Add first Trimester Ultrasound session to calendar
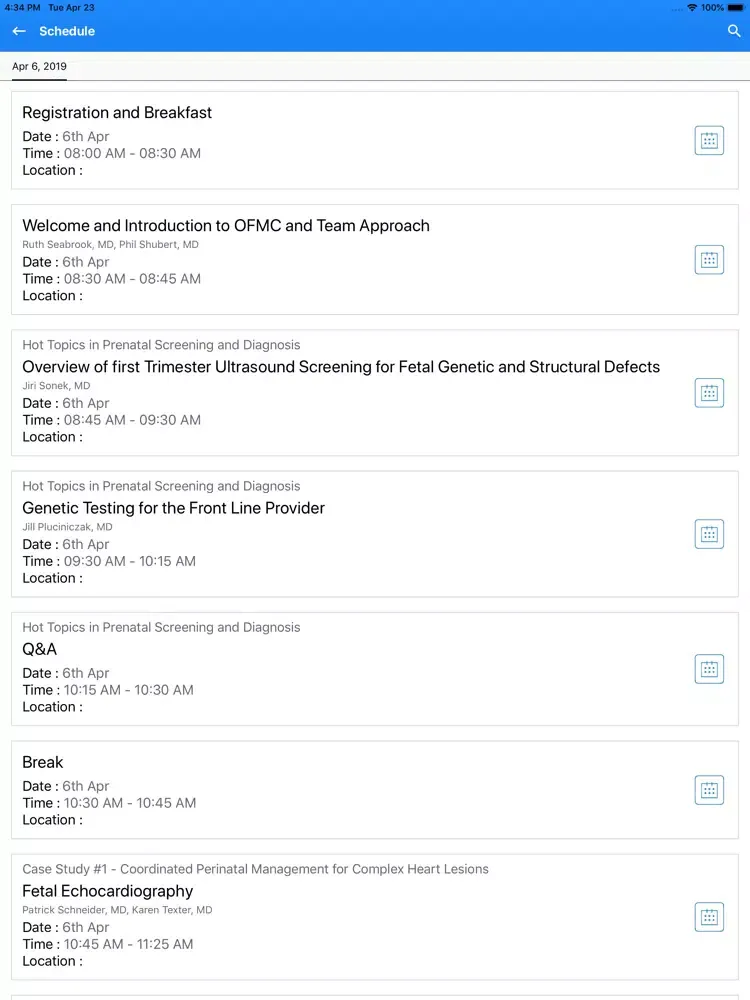Viewport: 750px width, 1000px height. click(709, 393)
